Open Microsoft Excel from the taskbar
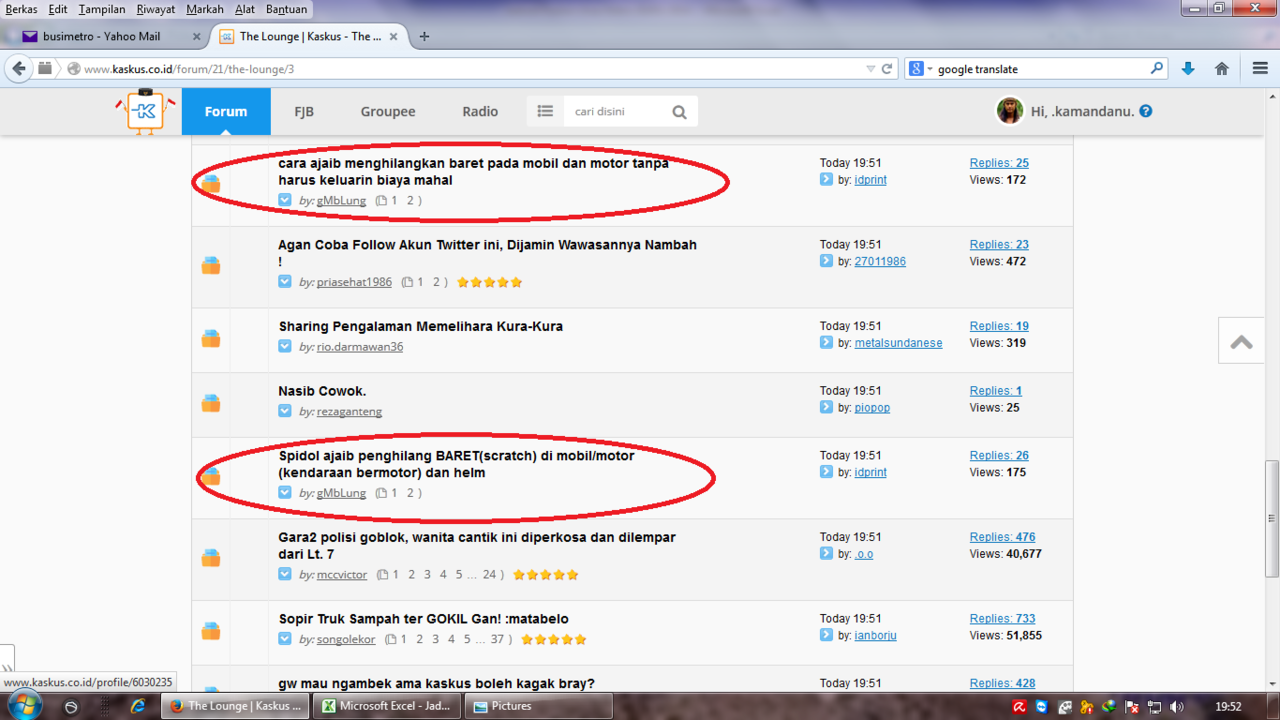Image resolution: width=1280 pixels, height=720 pixels. coord(387,706)
